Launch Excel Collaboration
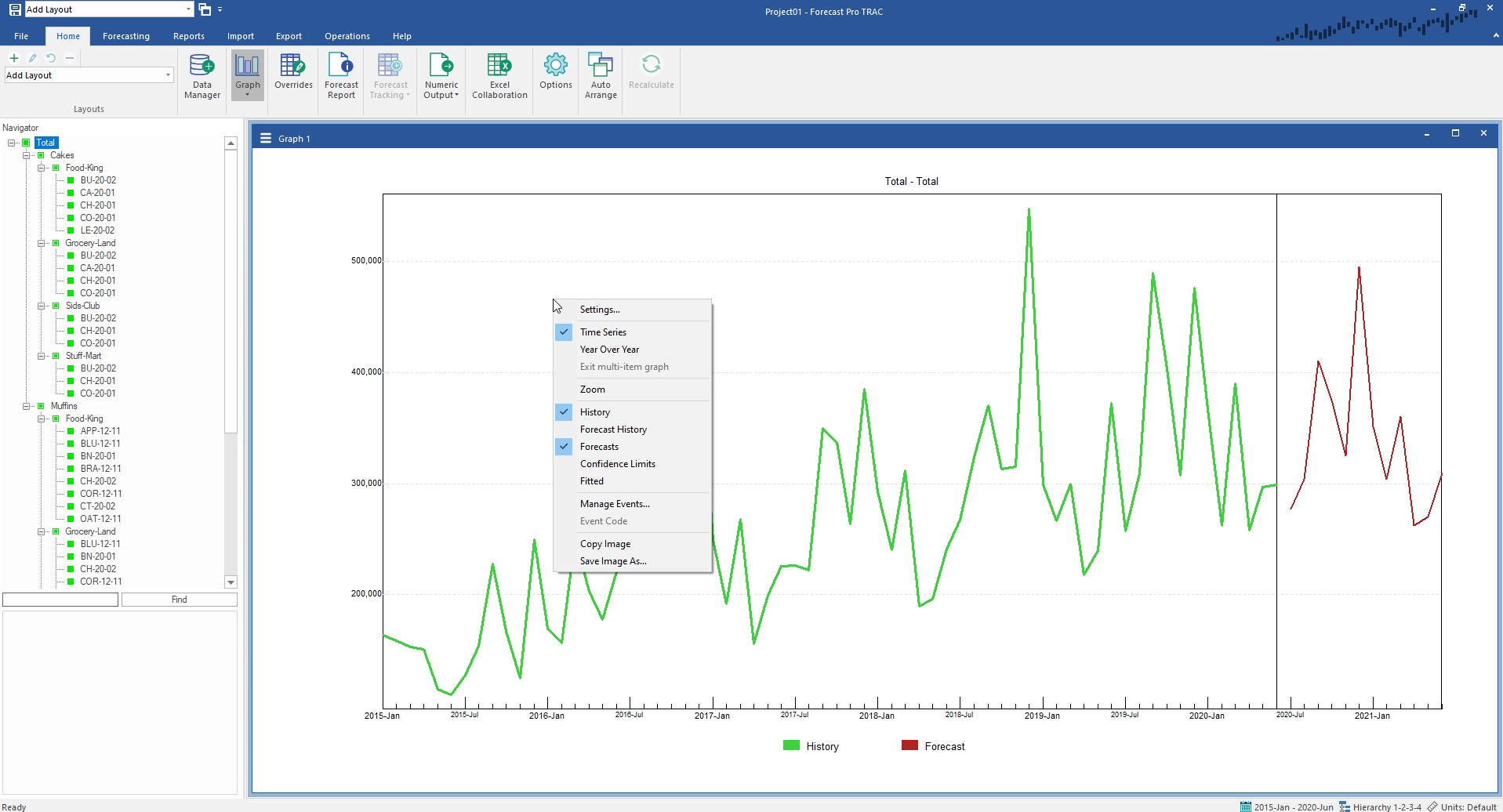1503x812 pixels. (x=499, y=76)
